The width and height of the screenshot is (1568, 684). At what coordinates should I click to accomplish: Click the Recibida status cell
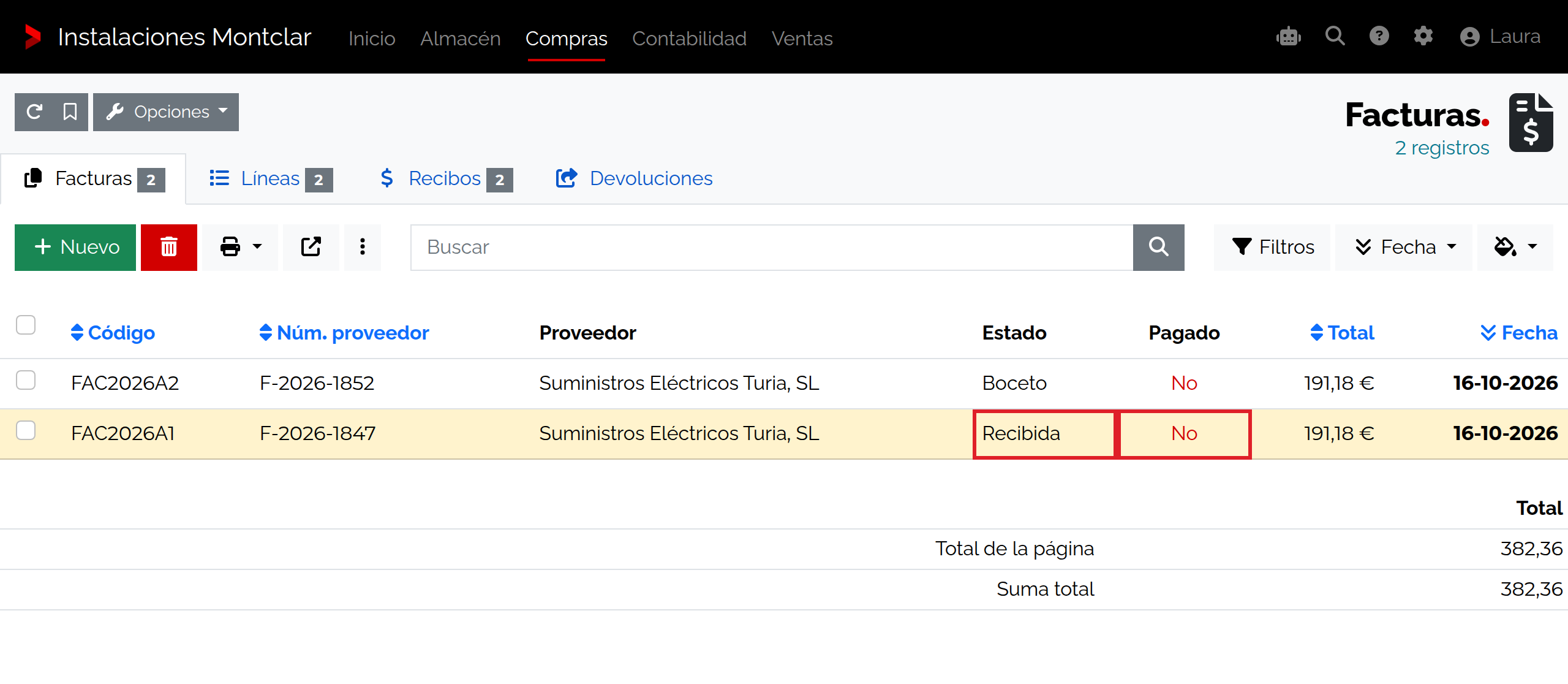pyautogui.click(x=1044, y=434)
